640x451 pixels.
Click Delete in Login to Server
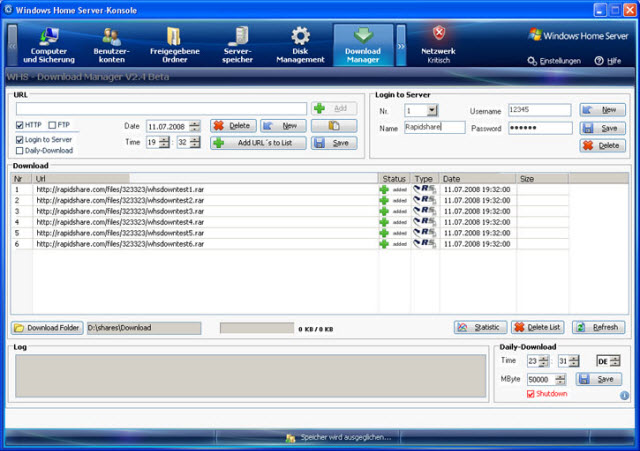602,146
